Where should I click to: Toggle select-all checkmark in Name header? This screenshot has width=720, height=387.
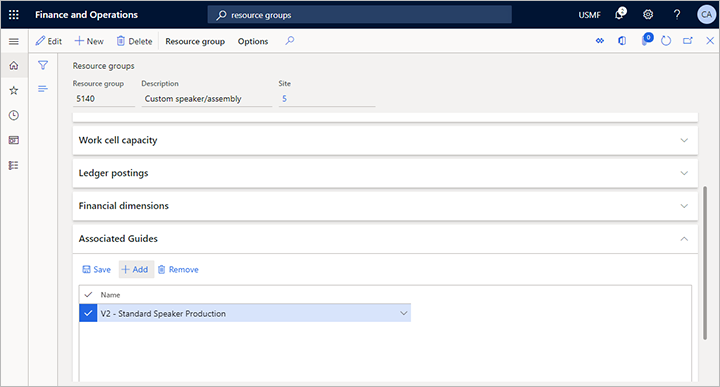(x=88, y=295)
